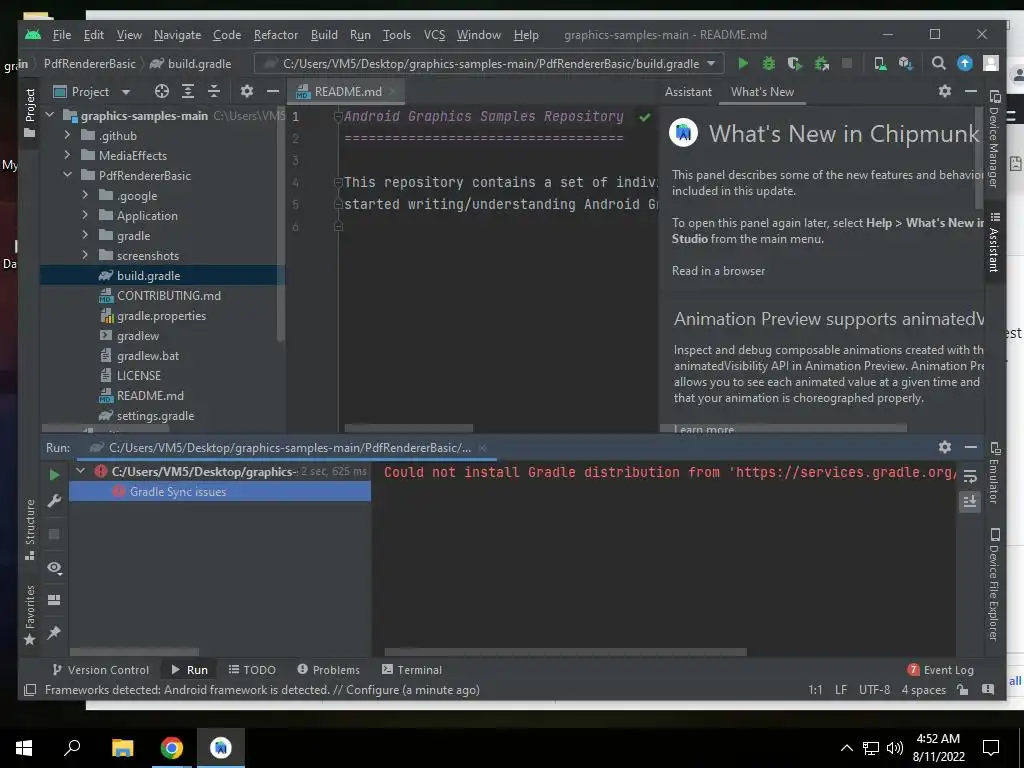Image resolution: width=1024 pixels, height=768 pixels.
Task: Click wrench icon in Run panel
Action: click(x=54, y=501)
